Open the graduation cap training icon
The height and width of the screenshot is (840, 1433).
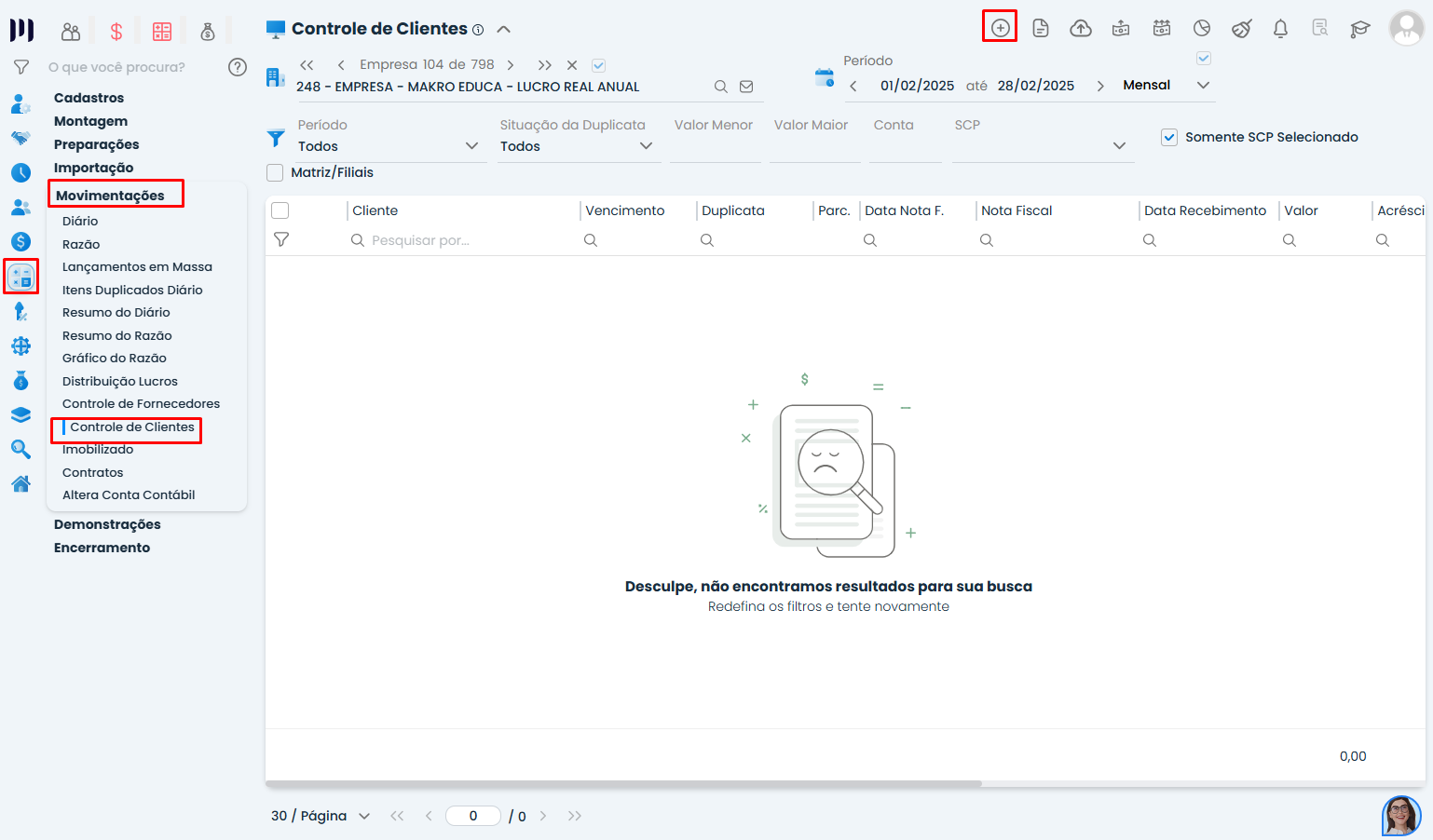[x=1360, y=29]
